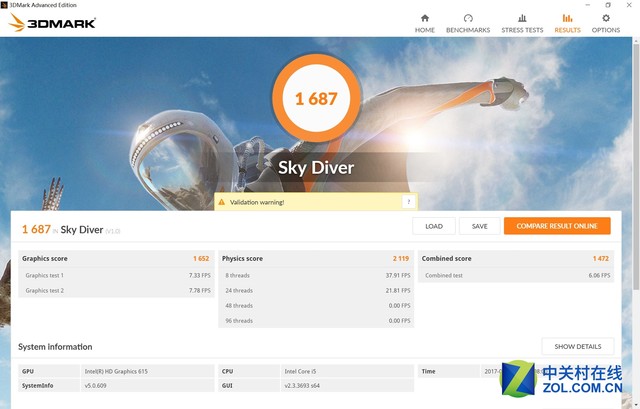Screen dimensions: 640x409
Task: Click the System information heading
Action: (x=55, y=347)
